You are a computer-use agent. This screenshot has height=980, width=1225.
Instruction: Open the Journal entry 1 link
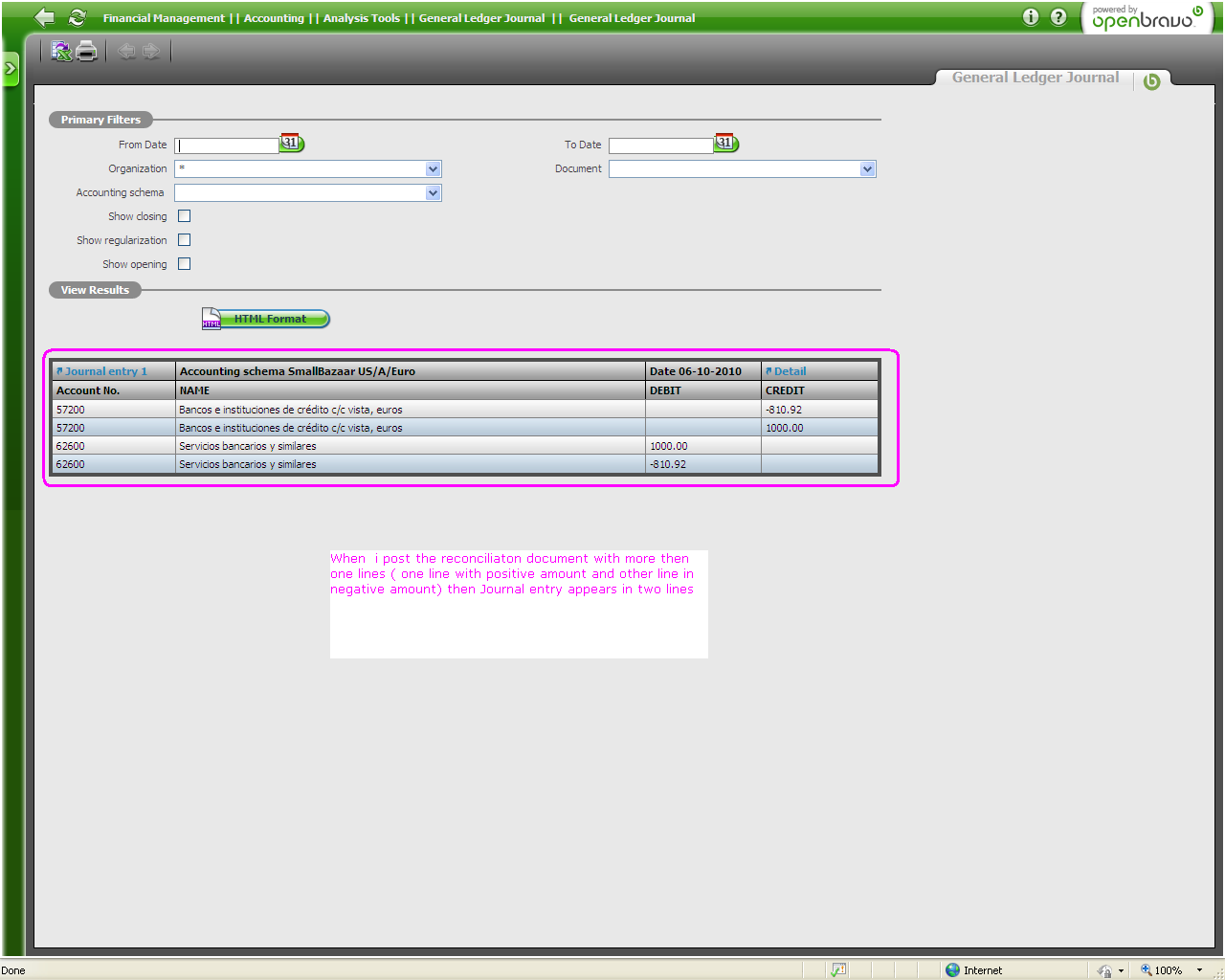click(x=101, y=371)
